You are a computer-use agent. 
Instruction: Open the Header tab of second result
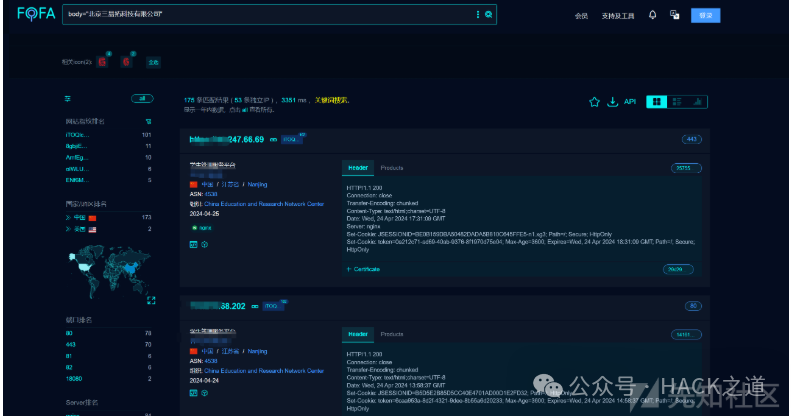[358, 334]
